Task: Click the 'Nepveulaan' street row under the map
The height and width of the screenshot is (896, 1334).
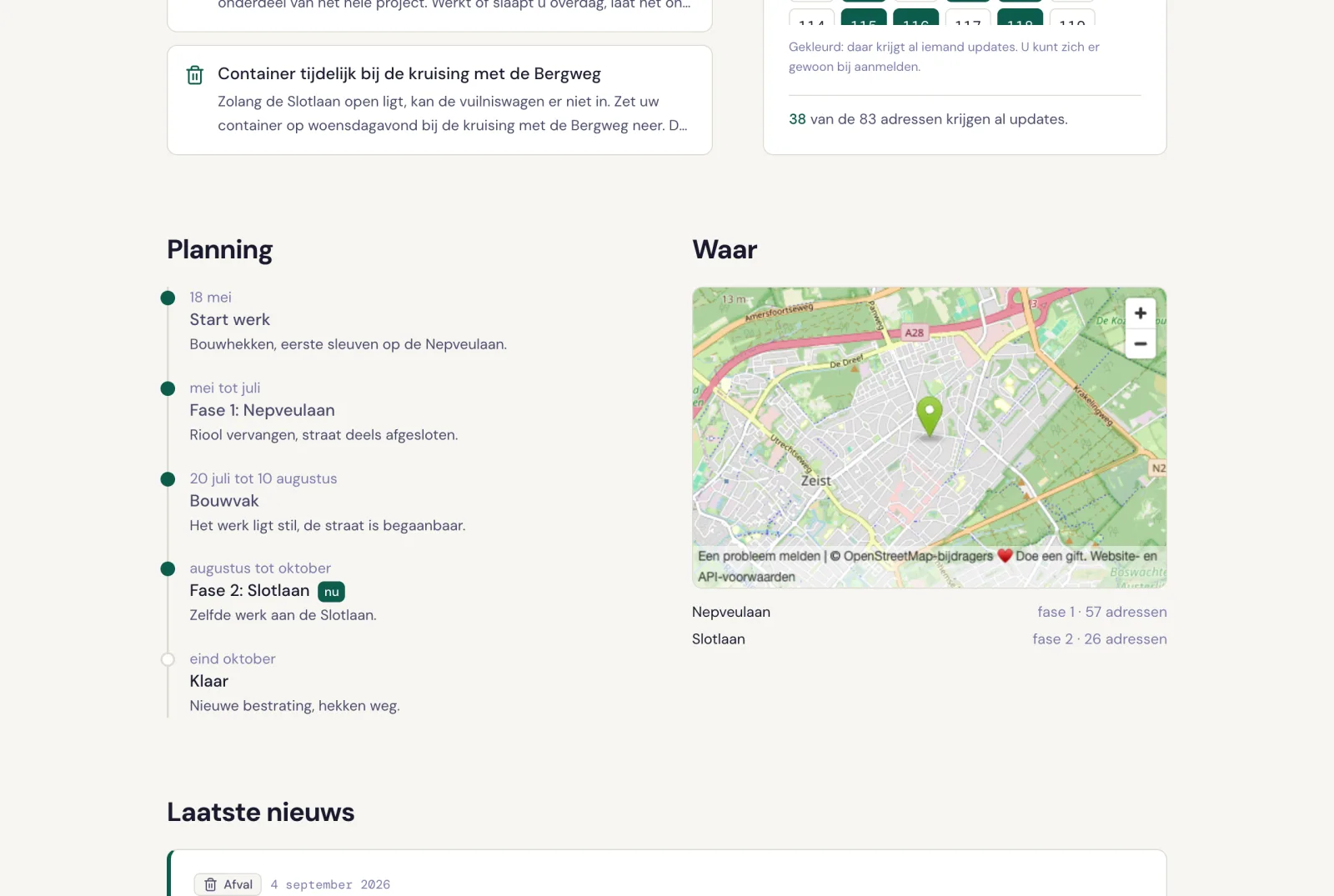Action: (x=929, y=612)
